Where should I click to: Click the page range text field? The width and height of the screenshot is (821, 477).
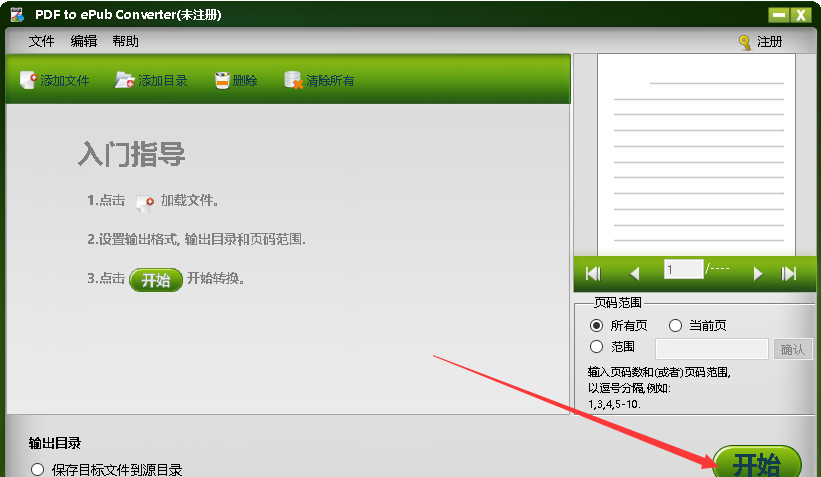pos(712,349)
